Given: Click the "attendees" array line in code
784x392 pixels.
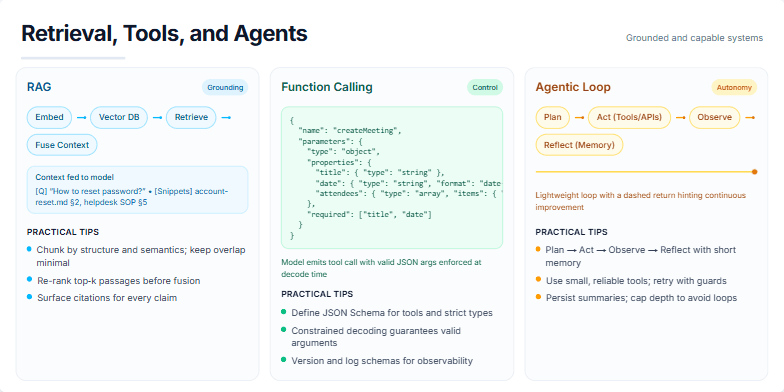Looking at the screenshot, I should tap(408, 193).
